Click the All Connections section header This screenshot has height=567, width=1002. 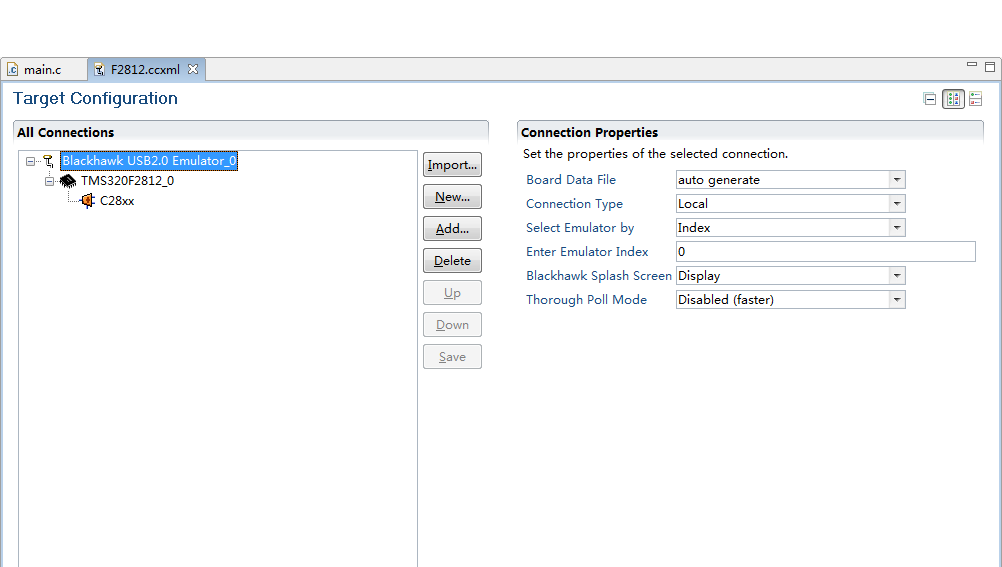(x=65, y=132)
